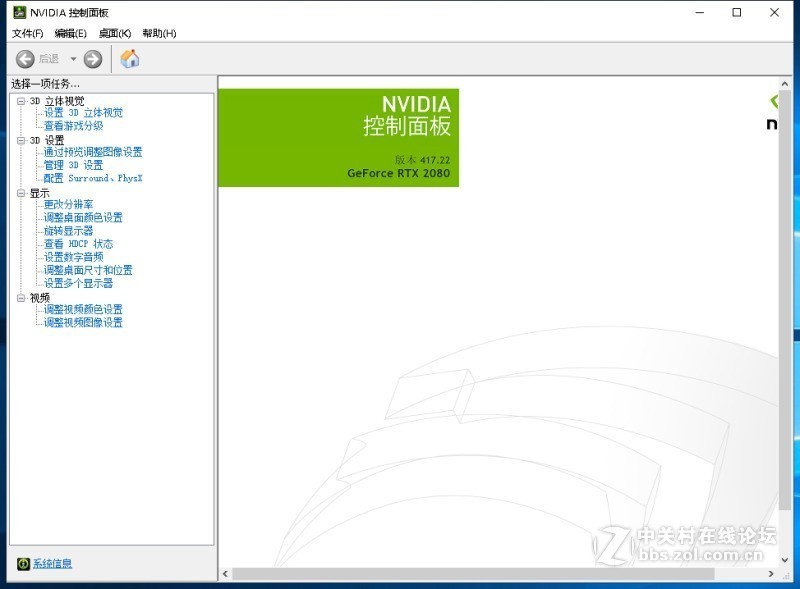The image size is (800, 589).
Task: Click the vertical scrollbar thumb
Action: click(x=785, y=300)
